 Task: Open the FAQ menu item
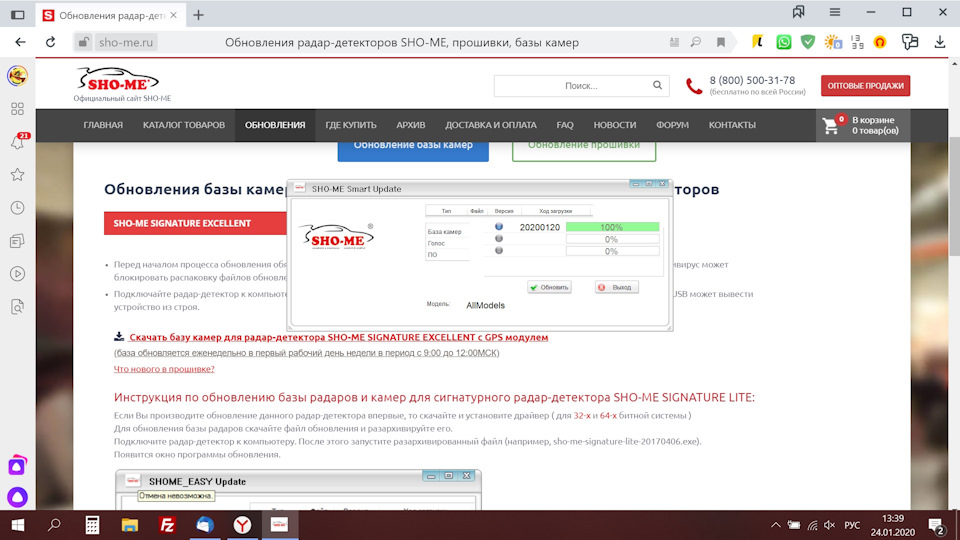pos(564,125)
